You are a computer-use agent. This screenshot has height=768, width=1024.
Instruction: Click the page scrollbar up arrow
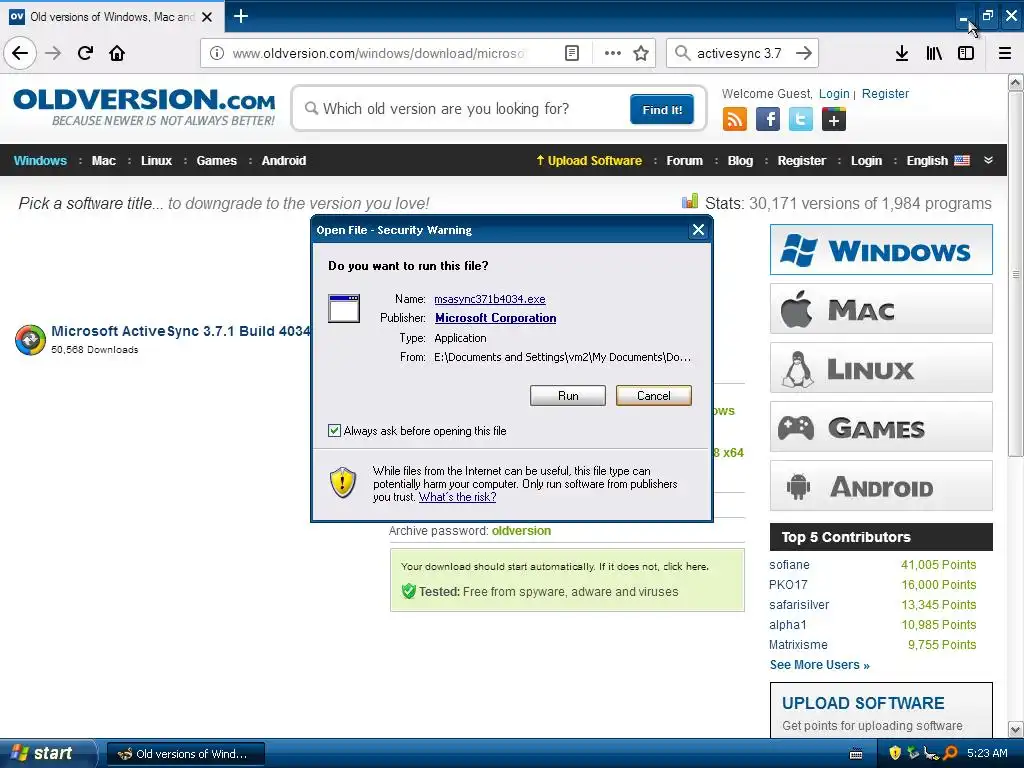(x=1016, y=82)
